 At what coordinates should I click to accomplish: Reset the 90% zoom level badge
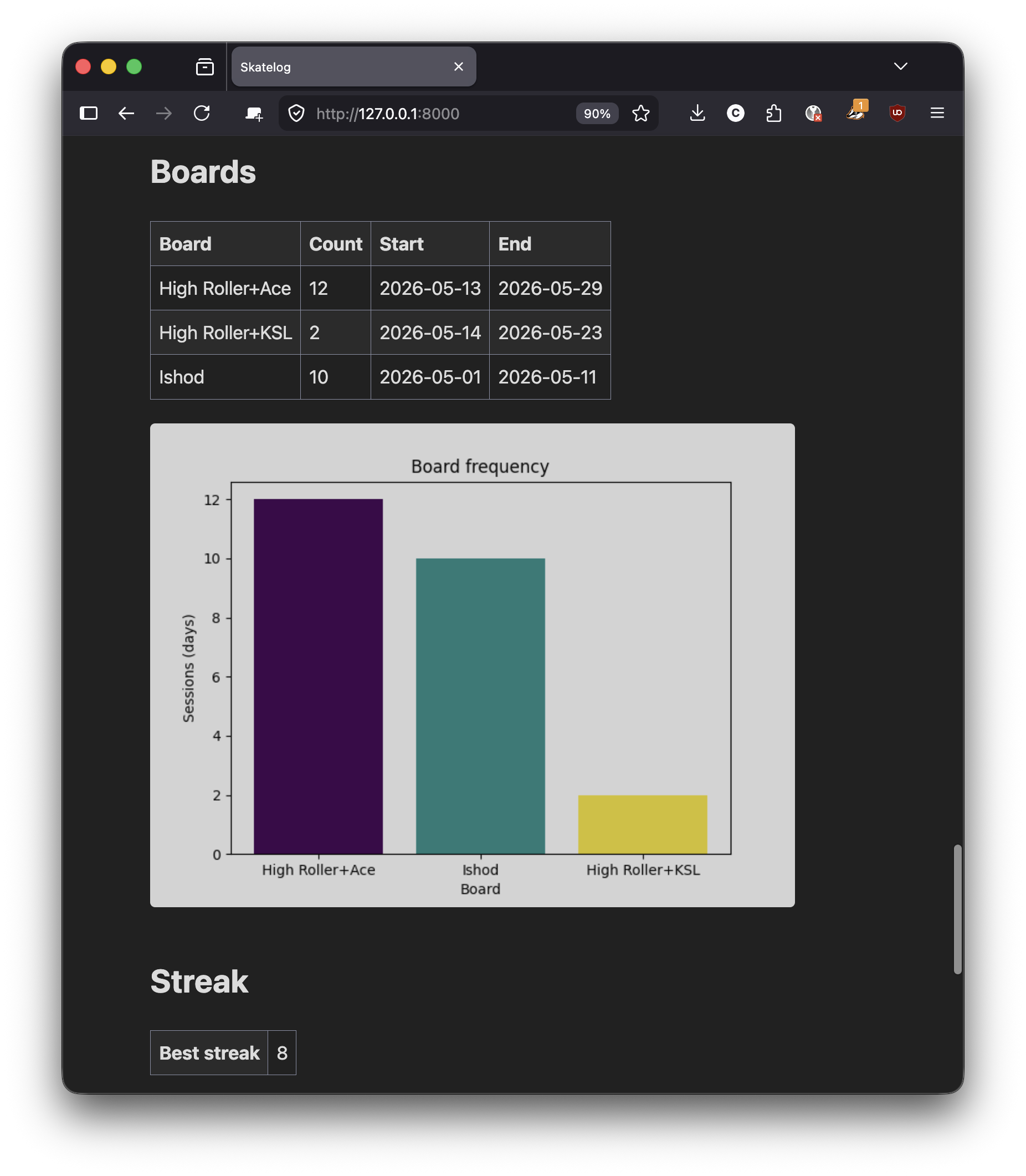[x=597, y=114]
